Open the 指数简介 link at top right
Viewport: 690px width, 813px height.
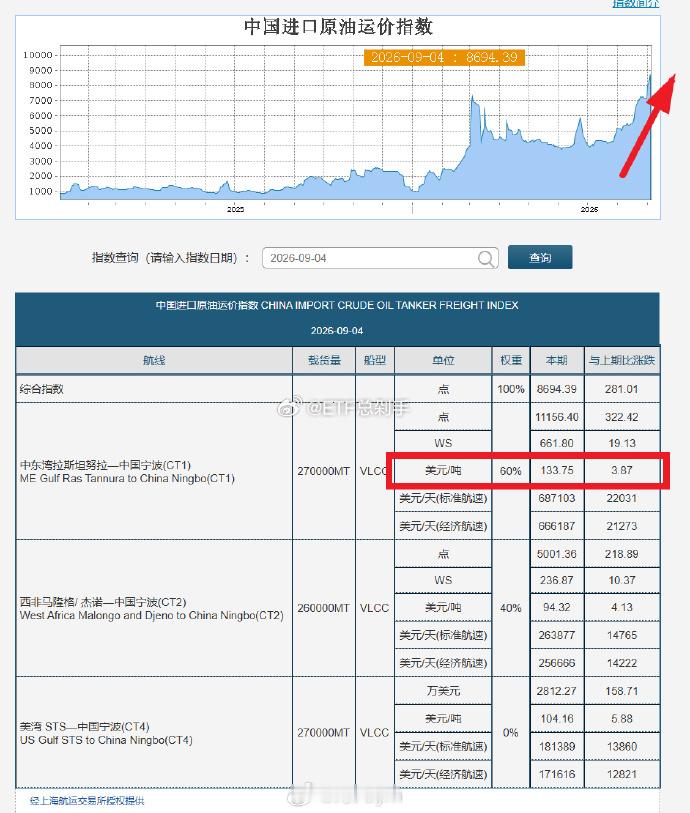coord(636,4)
